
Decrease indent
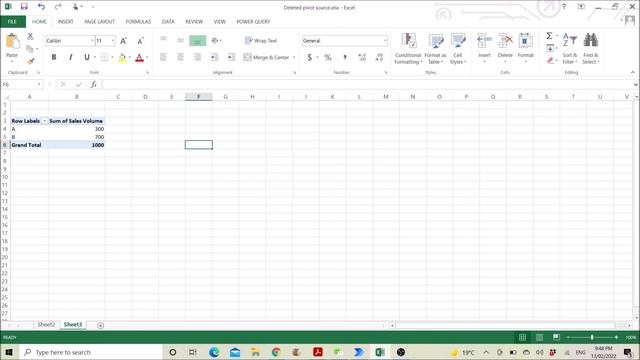point(214,57)
